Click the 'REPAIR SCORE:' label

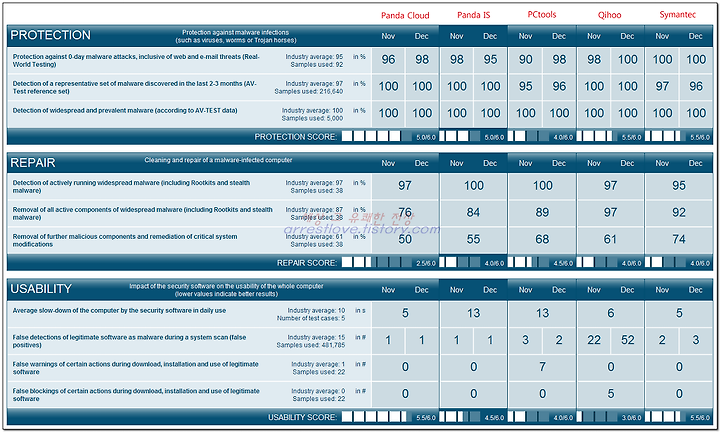tap(307, 263)
